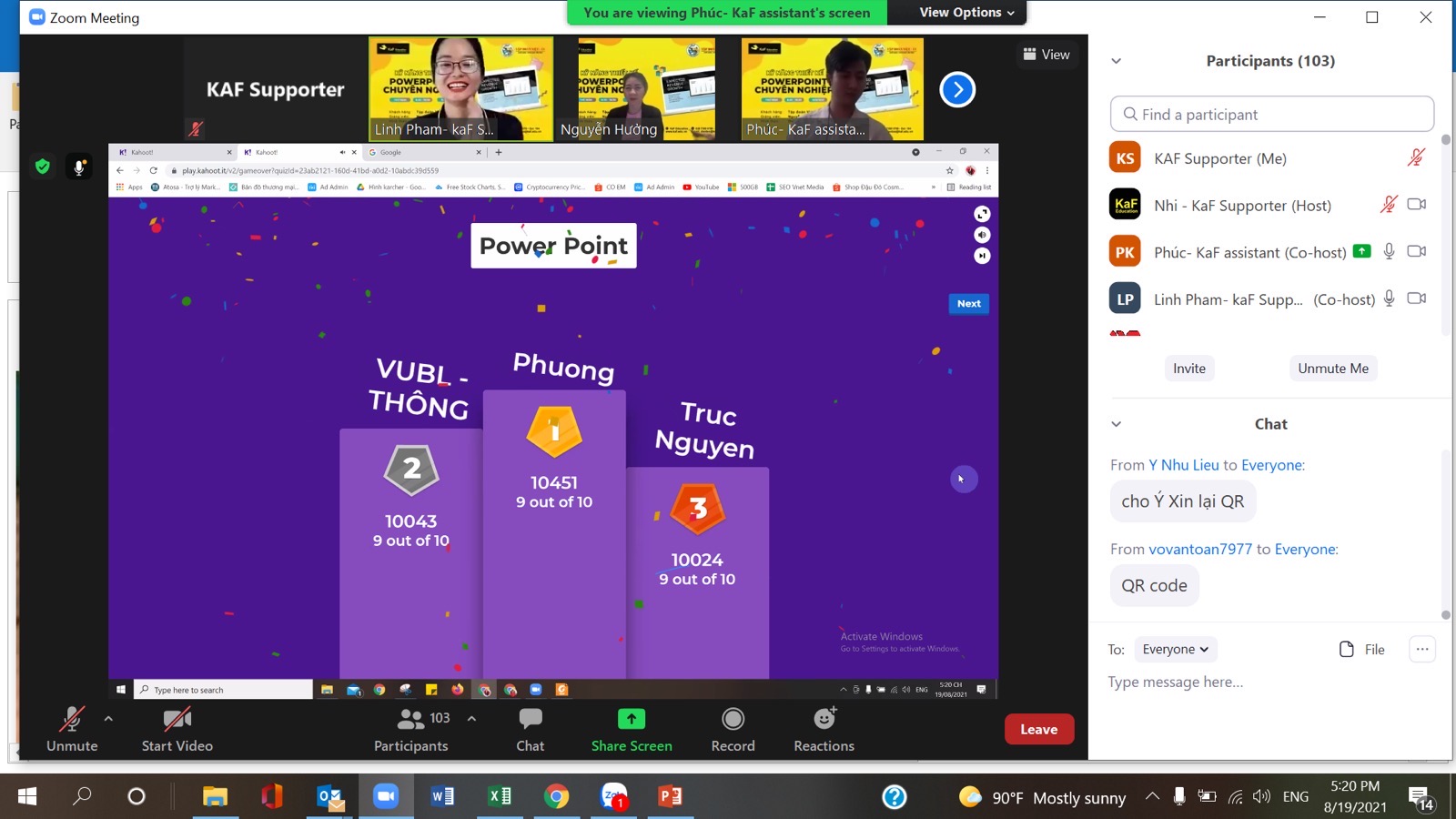Click sender name Y Nhu Lieu in chat

pos(1183,465)
